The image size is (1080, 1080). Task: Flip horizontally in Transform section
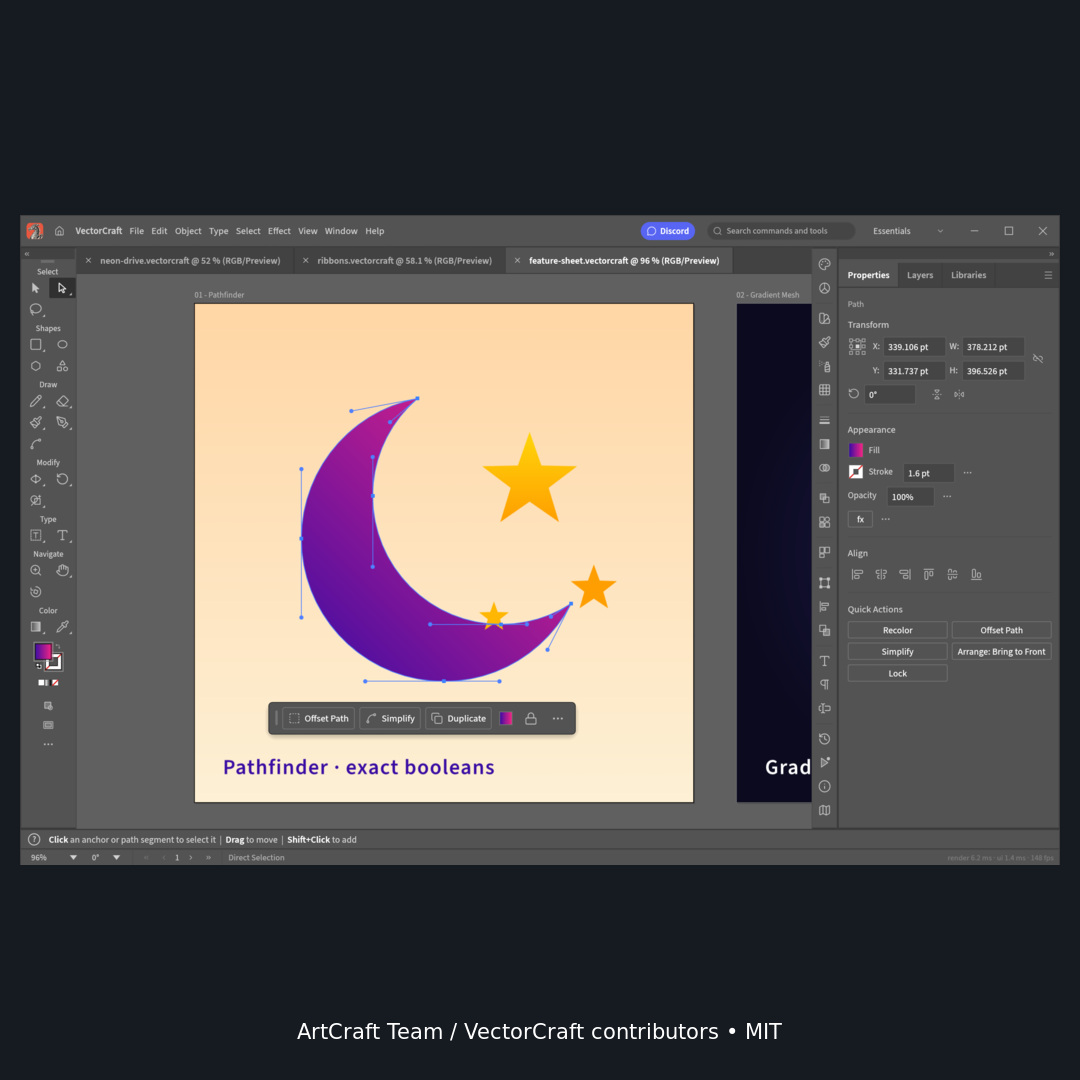coord(959,395)
